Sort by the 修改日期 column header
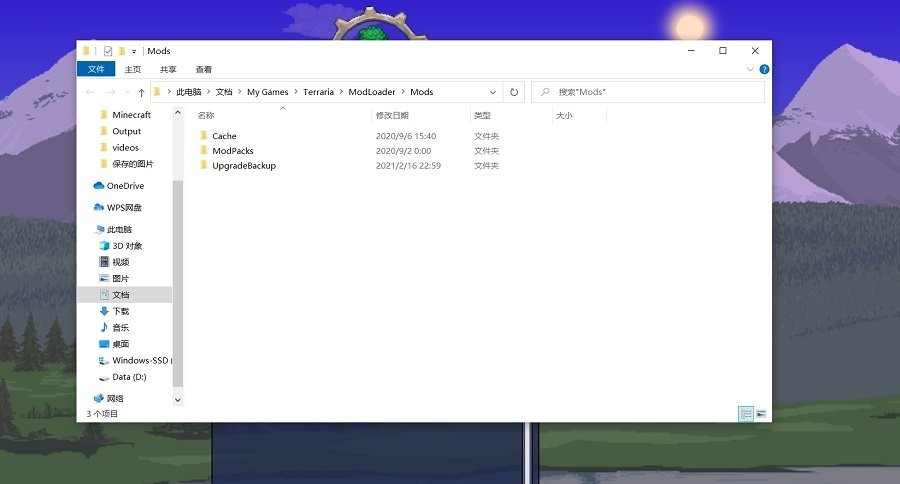 391,116
